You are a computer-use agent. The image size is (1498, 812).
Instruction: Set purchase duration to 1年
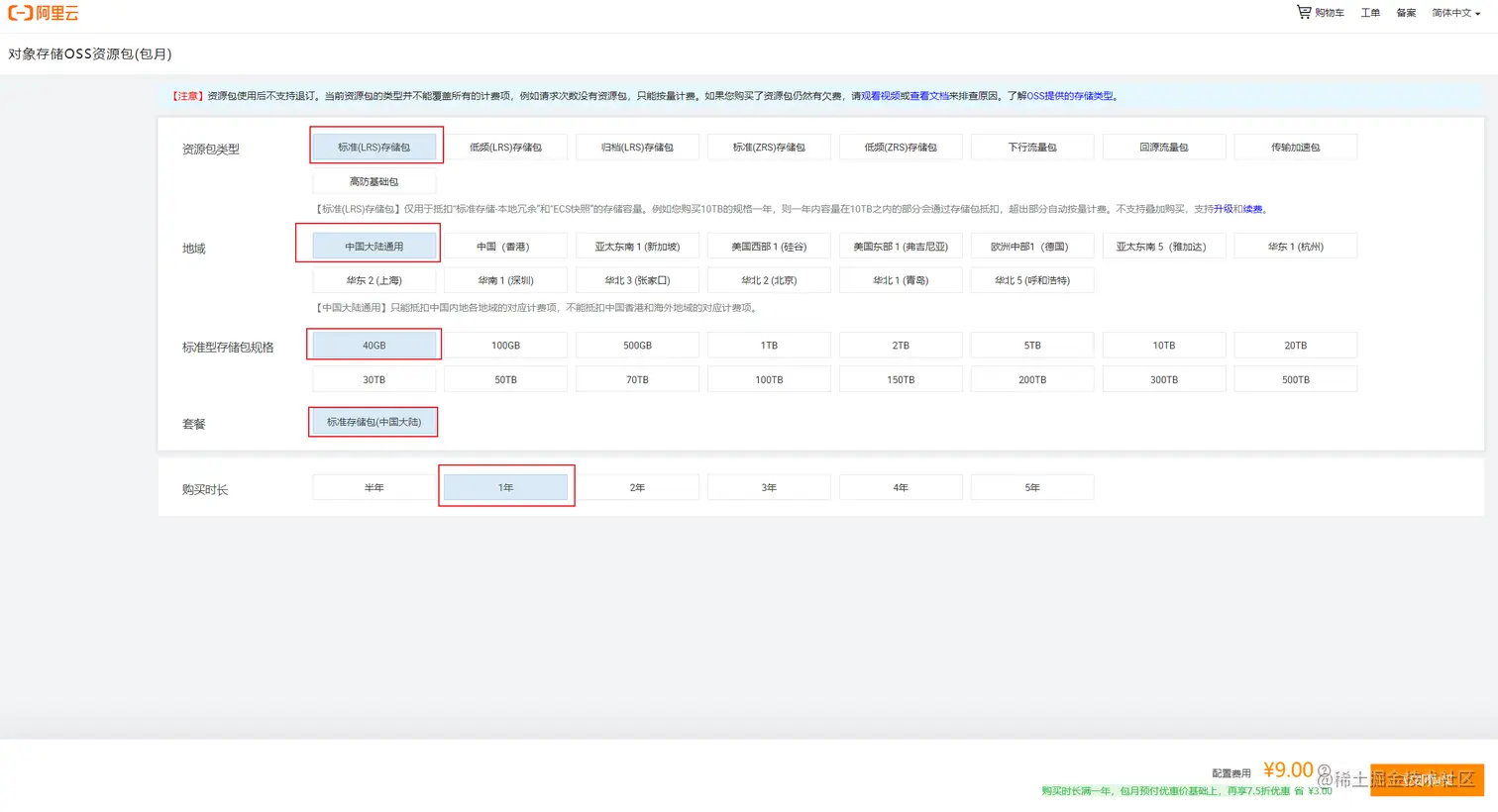tap(506, 487)
